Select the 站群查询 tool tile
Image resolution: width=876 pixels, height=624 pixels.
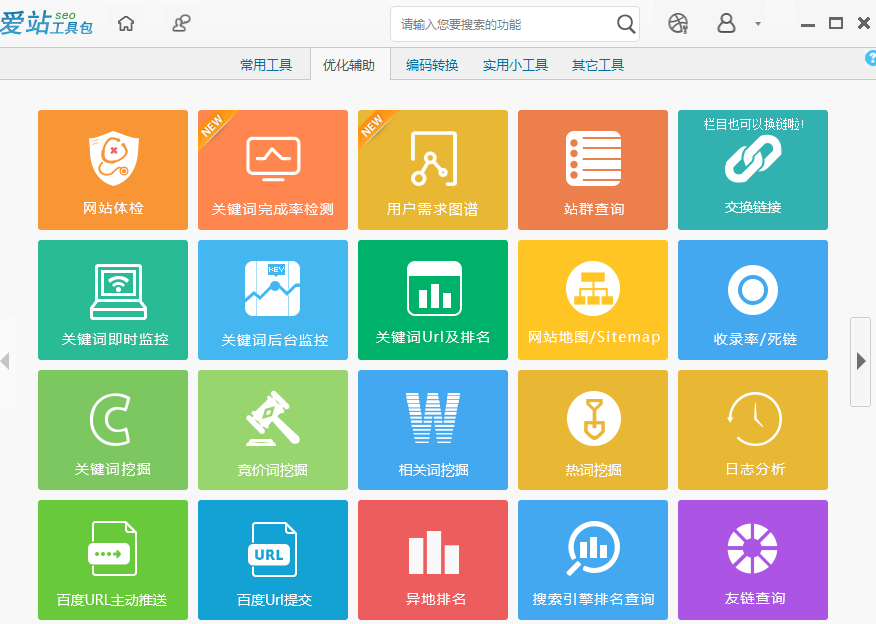[x=593, y=170]
